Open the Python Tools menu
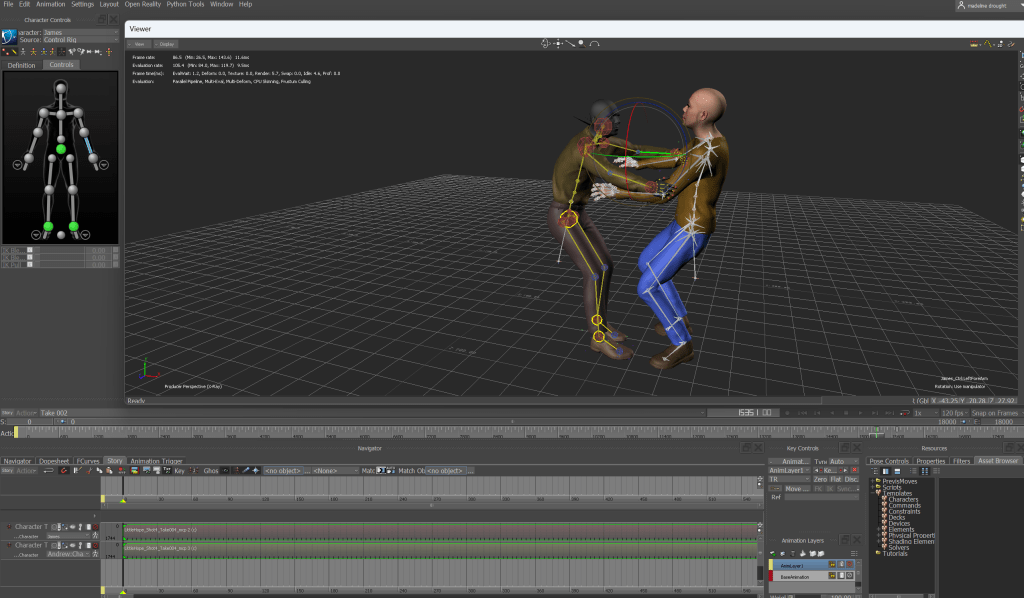1024x598 pixels. click(x=186, y=5)
